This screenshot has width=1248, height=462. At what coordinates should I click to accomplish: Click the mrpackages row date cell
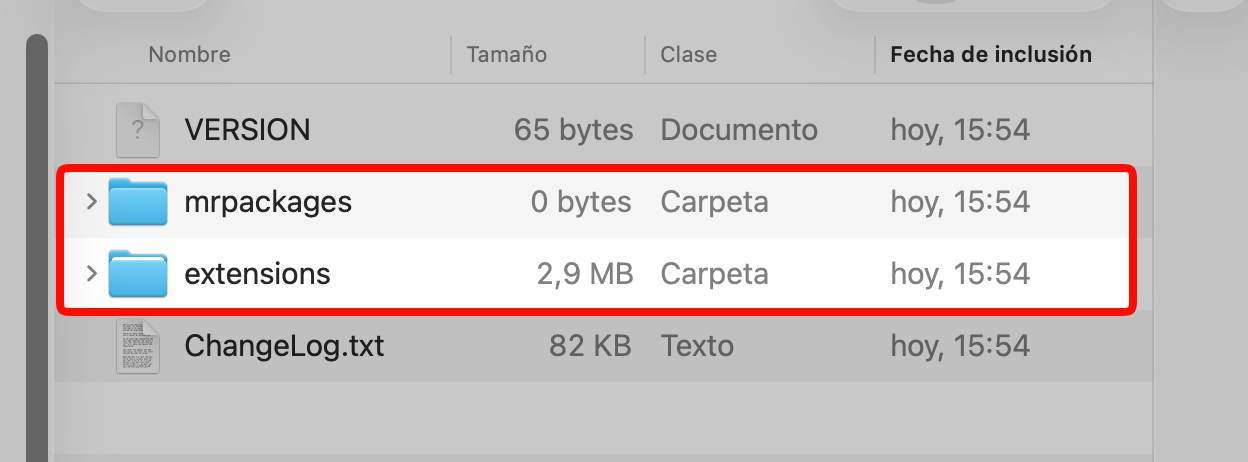959,202
